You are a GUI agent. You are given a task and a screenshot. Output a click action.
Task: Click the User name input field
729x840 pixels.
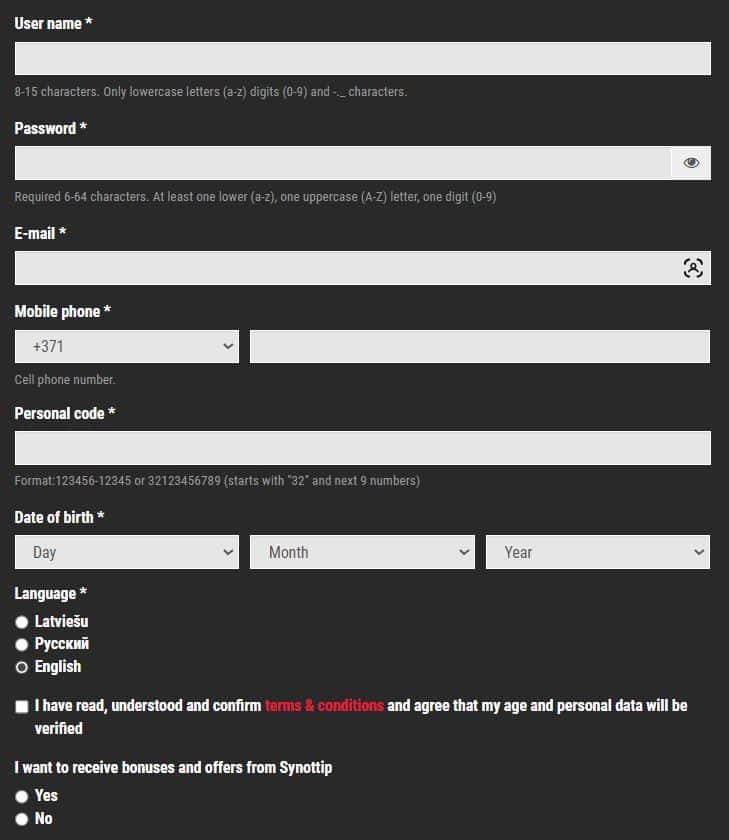point(362,58)
